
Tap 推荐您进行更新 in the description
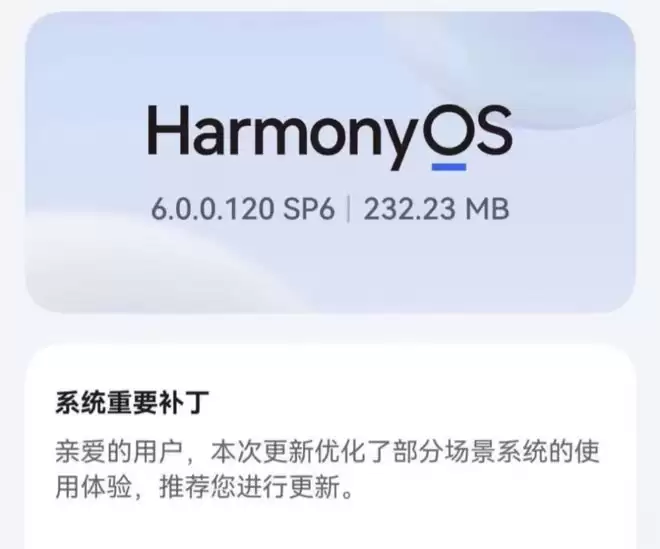[x=250, y=488]
